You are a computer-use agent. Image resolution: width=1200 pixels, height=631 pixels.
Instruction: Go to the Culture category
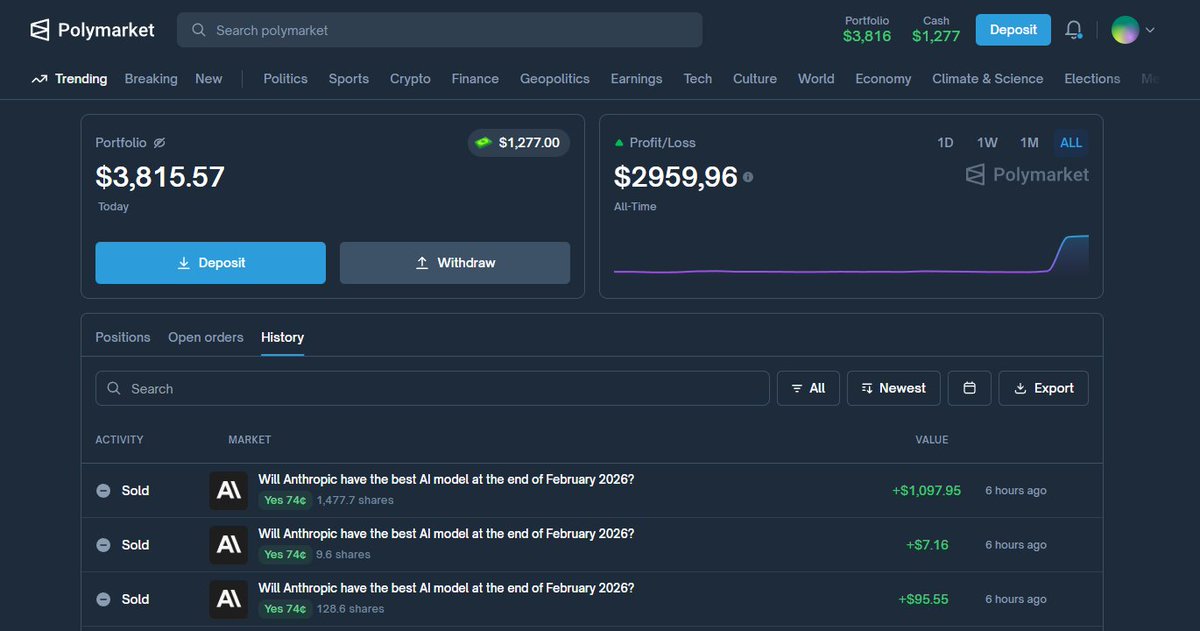[x=755, y=79]
